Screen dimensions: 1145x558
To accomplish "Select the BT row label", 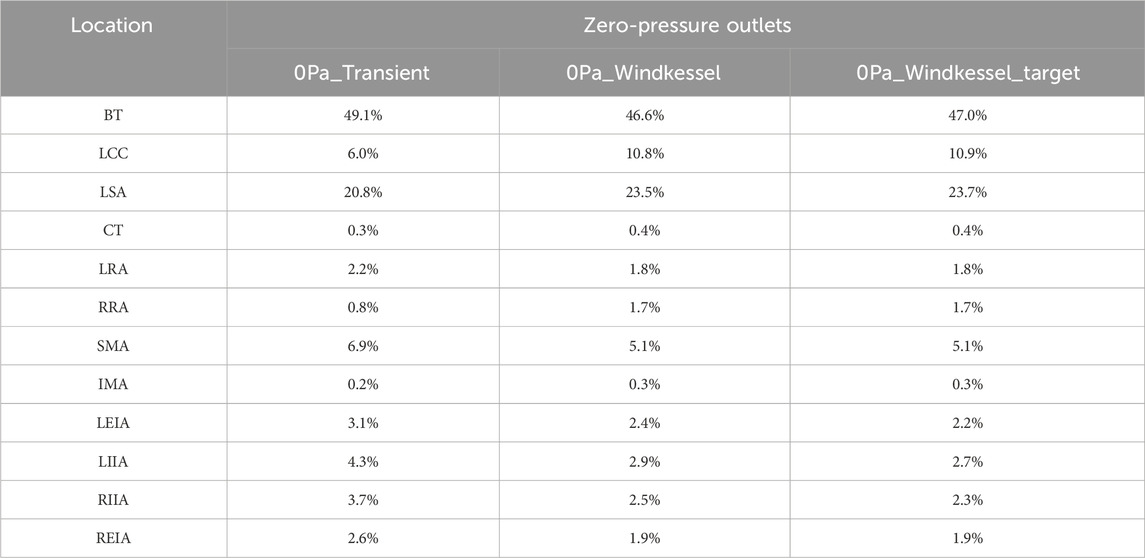I will 111,116.
